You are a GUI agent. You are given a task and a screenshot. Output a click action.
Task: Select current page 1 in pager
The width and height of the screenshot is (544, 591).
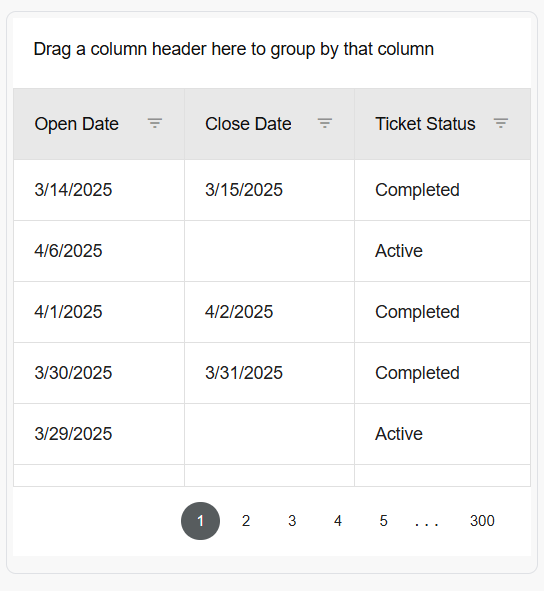click(201, 521)
